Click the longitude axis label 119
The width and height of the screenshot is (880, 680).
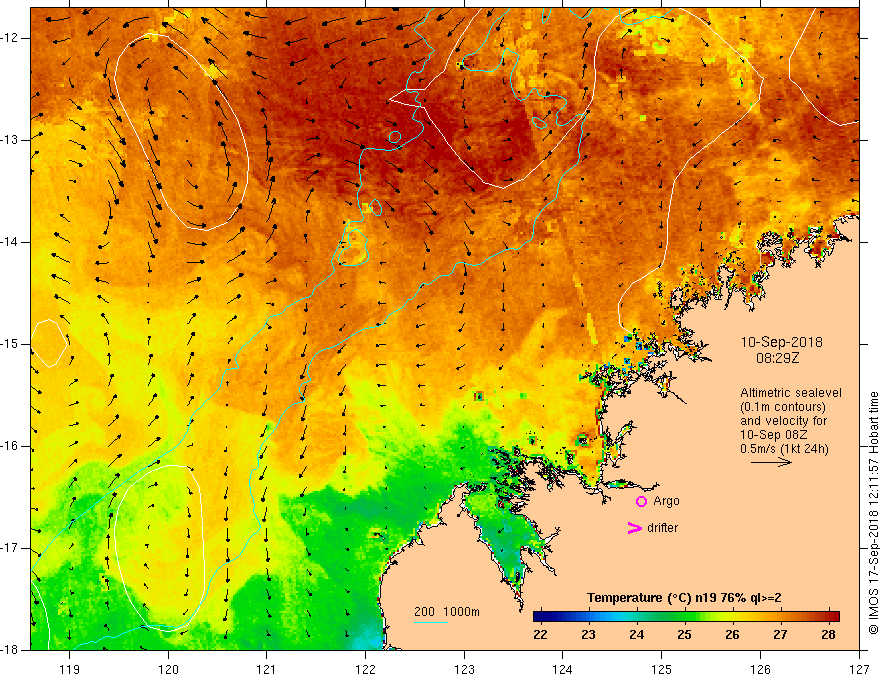(x=70, y=669)
